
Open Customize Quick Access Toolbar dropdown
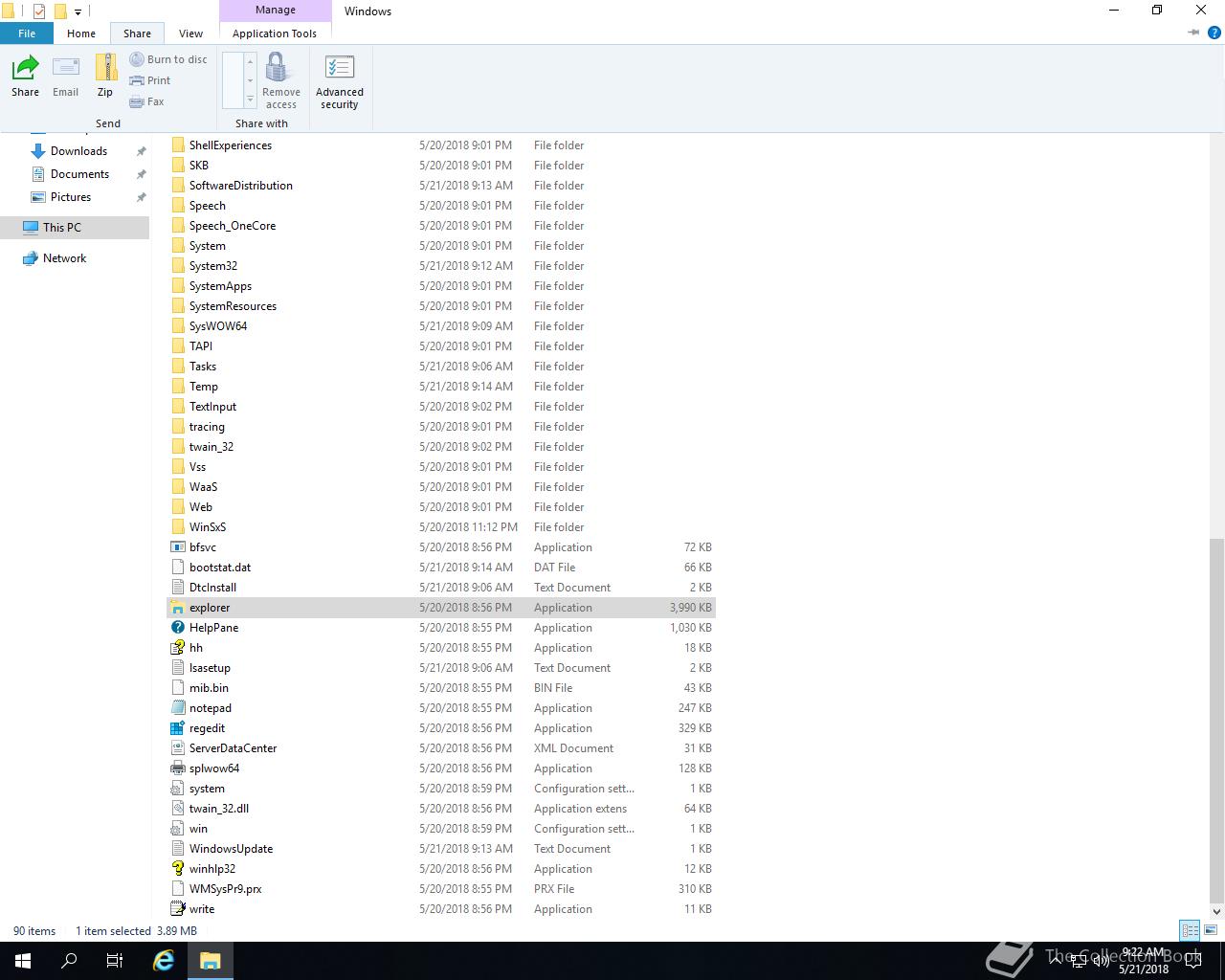[x=78, y=11]
